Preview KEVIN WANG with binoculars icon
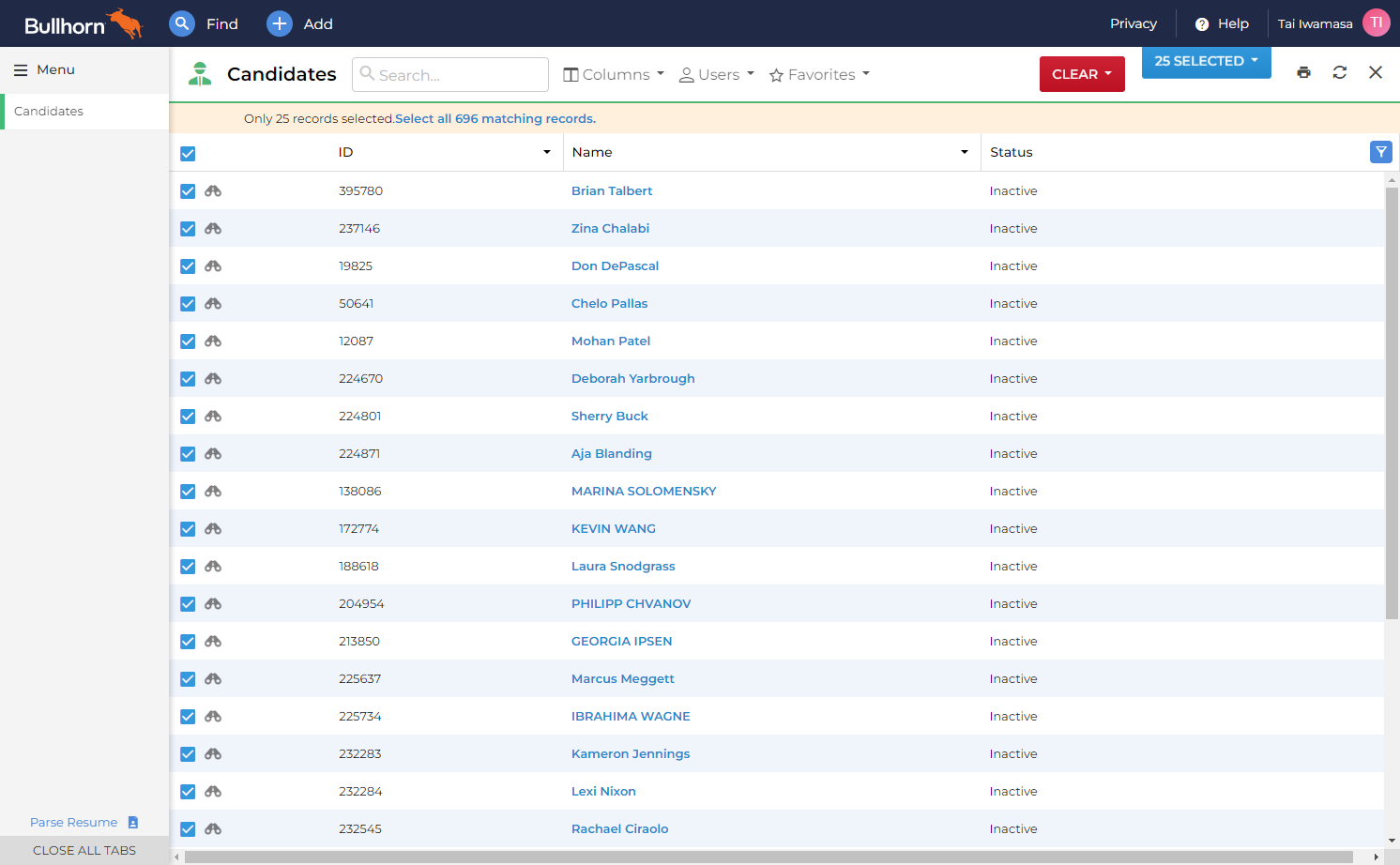 point(213,528)
